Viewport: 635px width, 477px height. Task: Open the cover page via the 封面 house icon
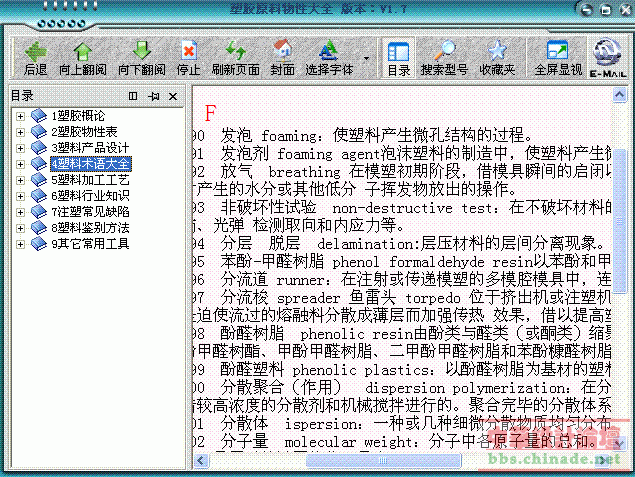click(x=283, y=51)
